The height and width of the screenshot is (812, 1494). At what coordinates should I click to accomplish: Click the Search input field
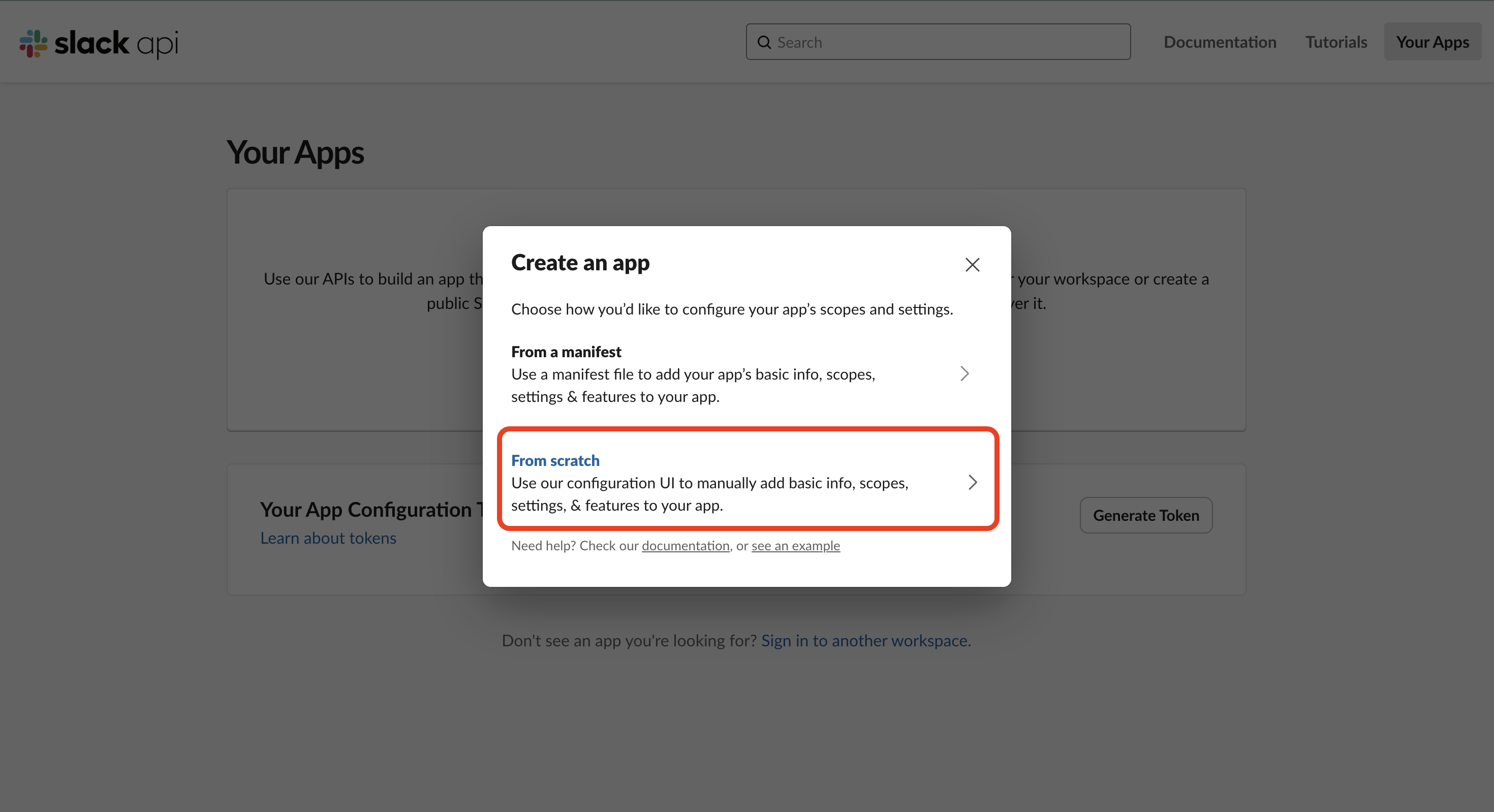(x=939, y=42)
